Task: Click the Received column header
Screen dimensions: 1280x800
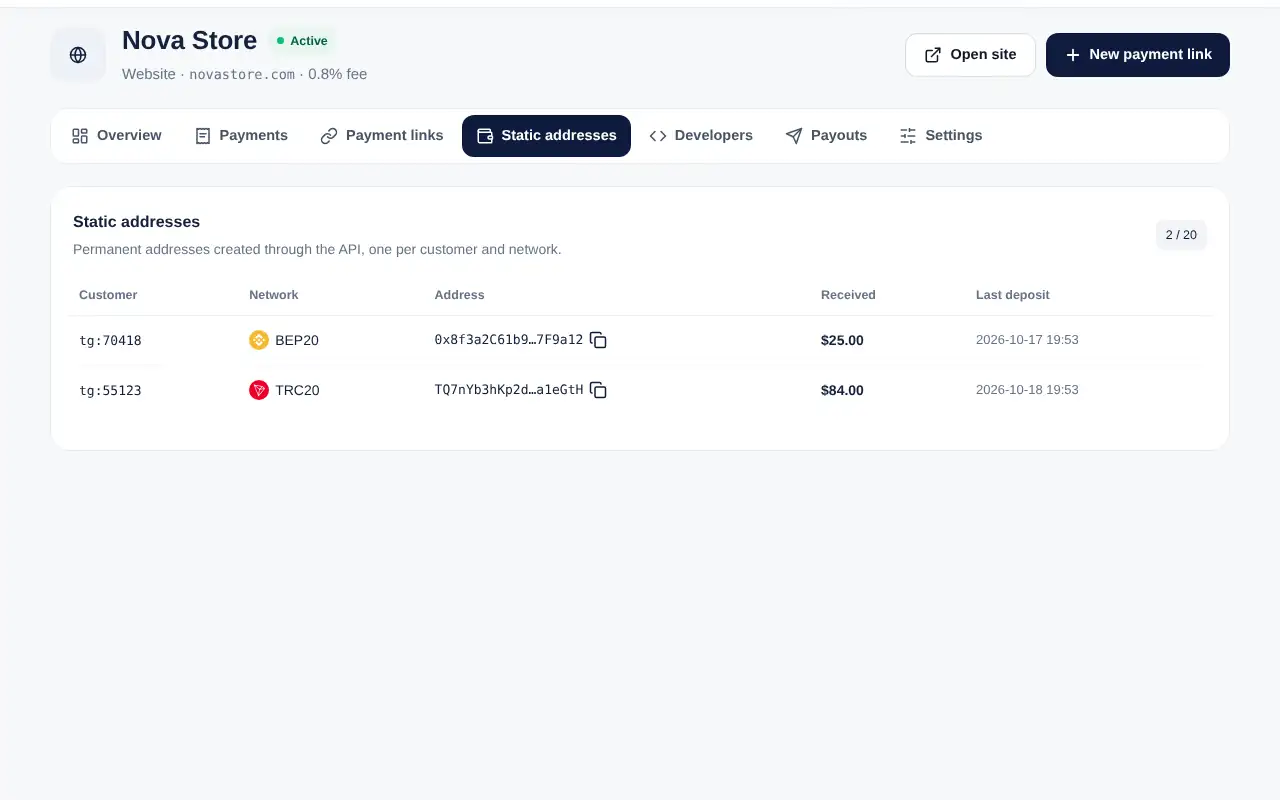Action: (848, 295)
